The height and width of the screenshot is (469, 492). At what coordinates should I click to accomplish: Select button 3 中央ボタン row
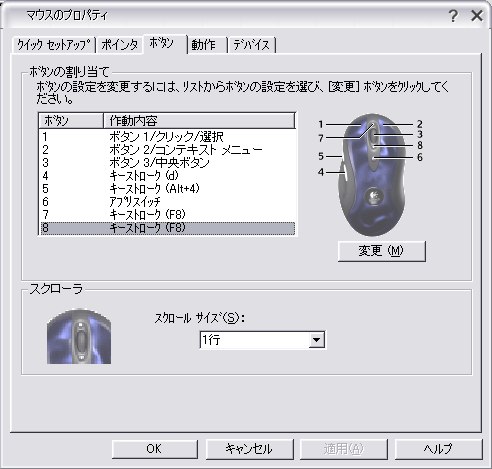[167, 163]
